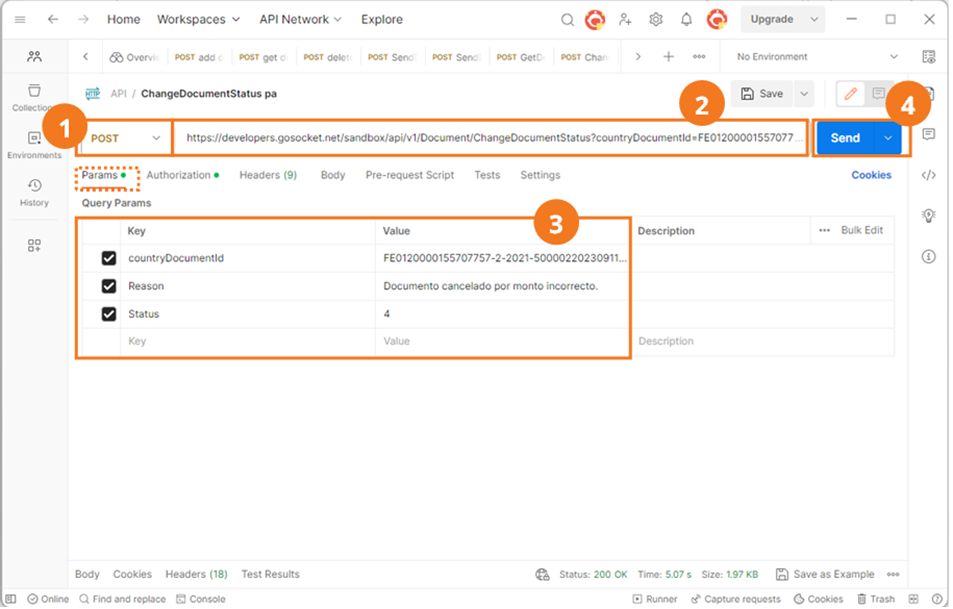Open the two-pane view icon in footer
Viewport: 953px width, 609px height.
tap(913, 600)
